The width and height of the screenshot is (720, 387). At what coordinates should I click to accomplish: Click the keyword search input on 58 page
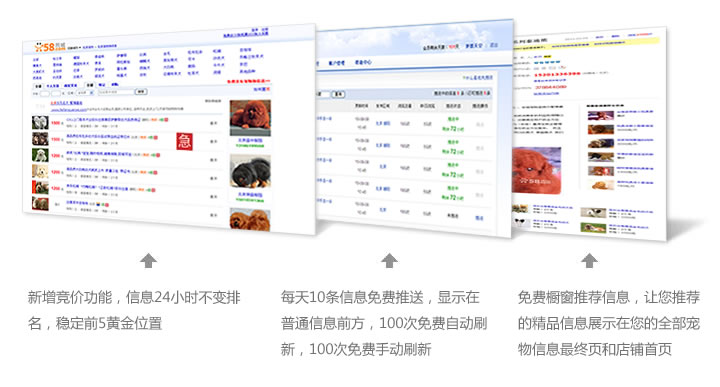pyautogui.click(x=115, y=92)
